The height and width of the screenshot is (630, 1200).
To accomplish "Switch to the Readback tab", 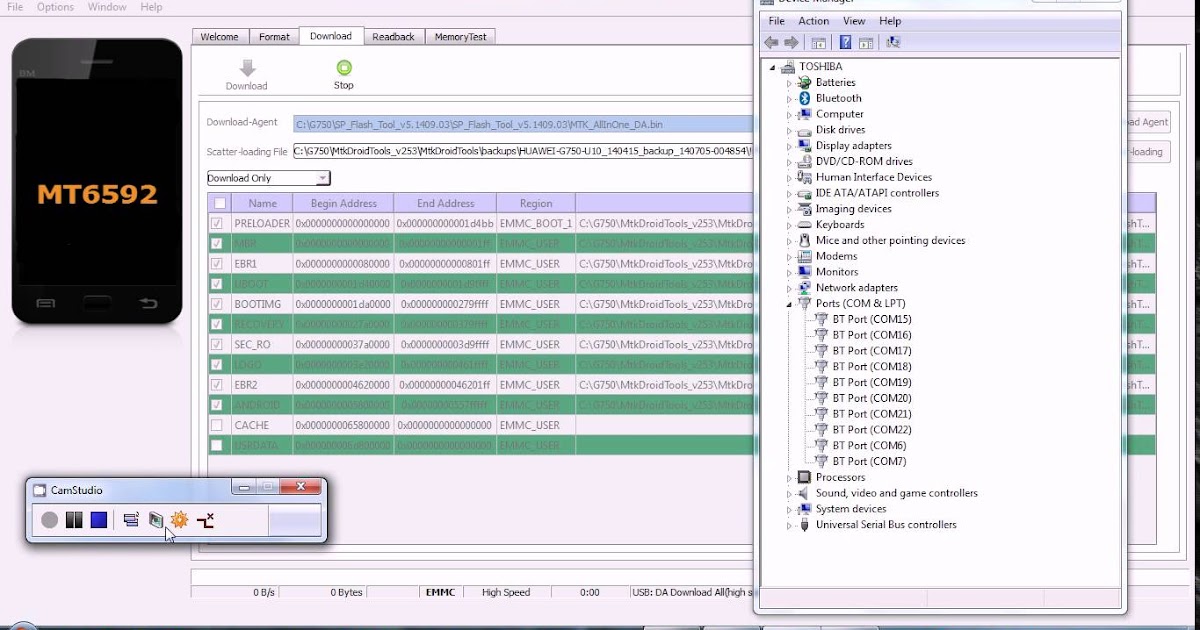I will click(393, 37).
